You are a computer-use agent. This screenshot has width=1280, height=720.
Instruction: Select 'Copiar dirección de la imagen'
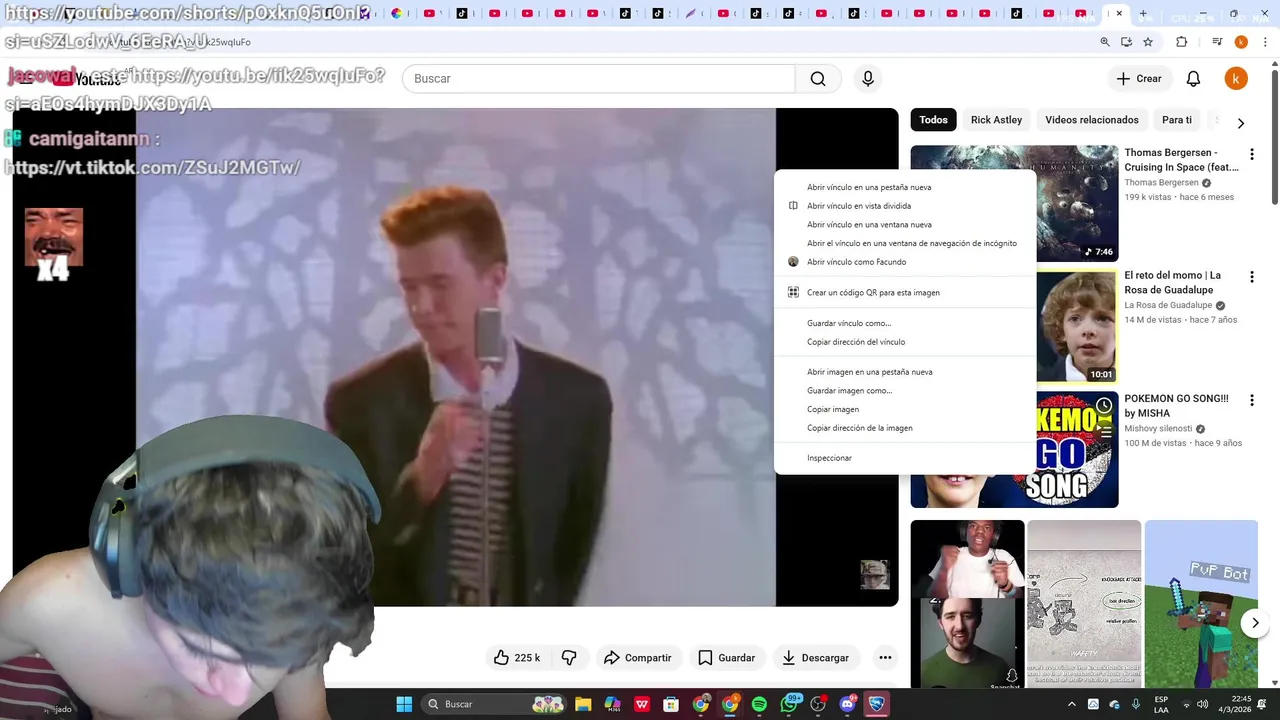pos(905,428)
